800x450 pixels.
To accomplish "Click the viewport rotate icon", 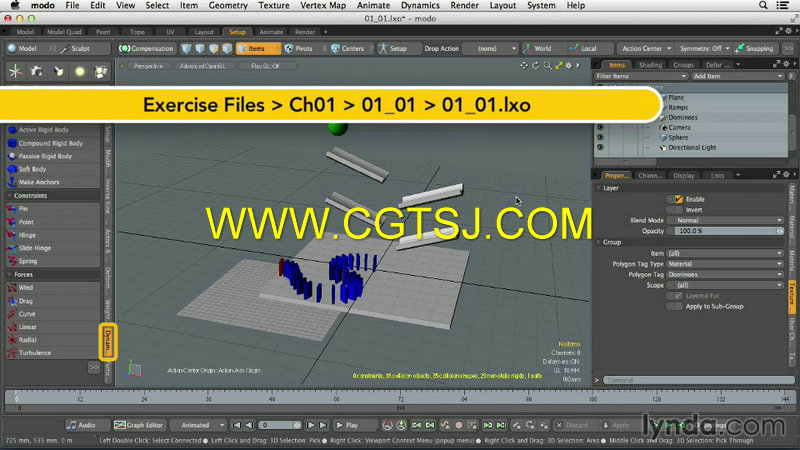I will pos(536,65).
